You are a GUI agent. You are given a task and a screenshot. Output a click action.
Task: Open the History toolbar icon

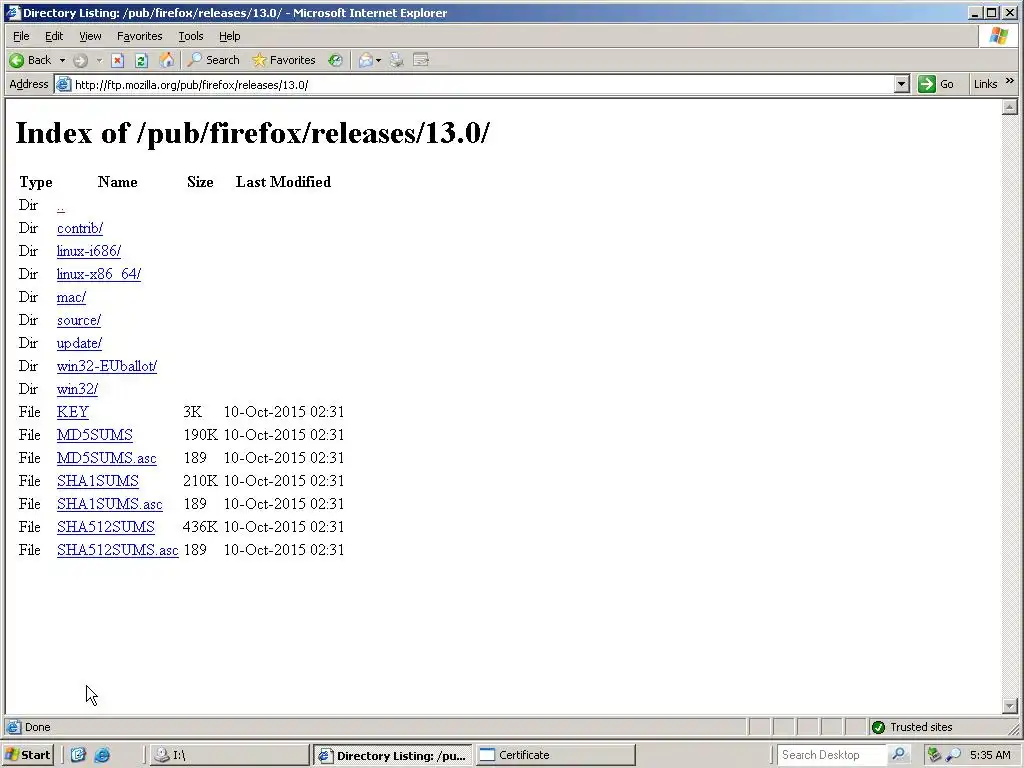[x=335, y=61]
